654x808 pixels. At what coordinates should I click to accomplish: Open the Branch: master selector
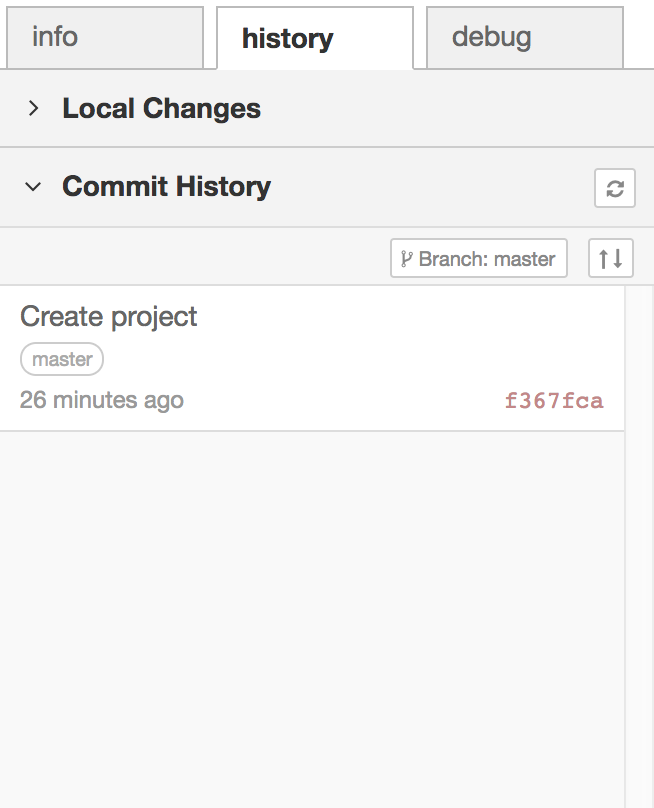click(x=478, y=258)
